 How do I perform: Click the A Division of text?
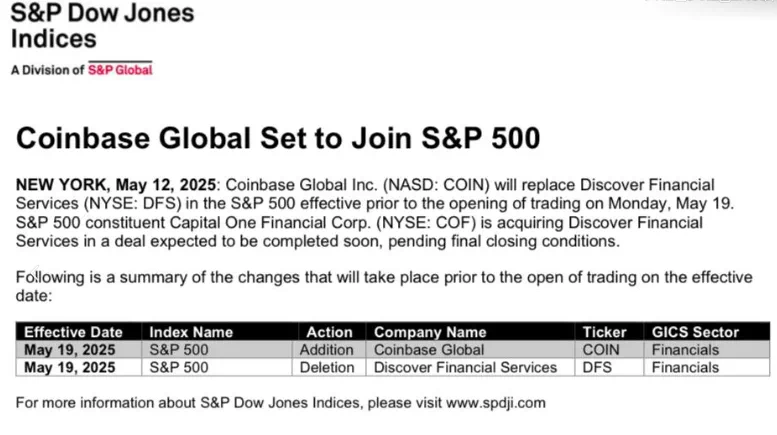(48, 70)
